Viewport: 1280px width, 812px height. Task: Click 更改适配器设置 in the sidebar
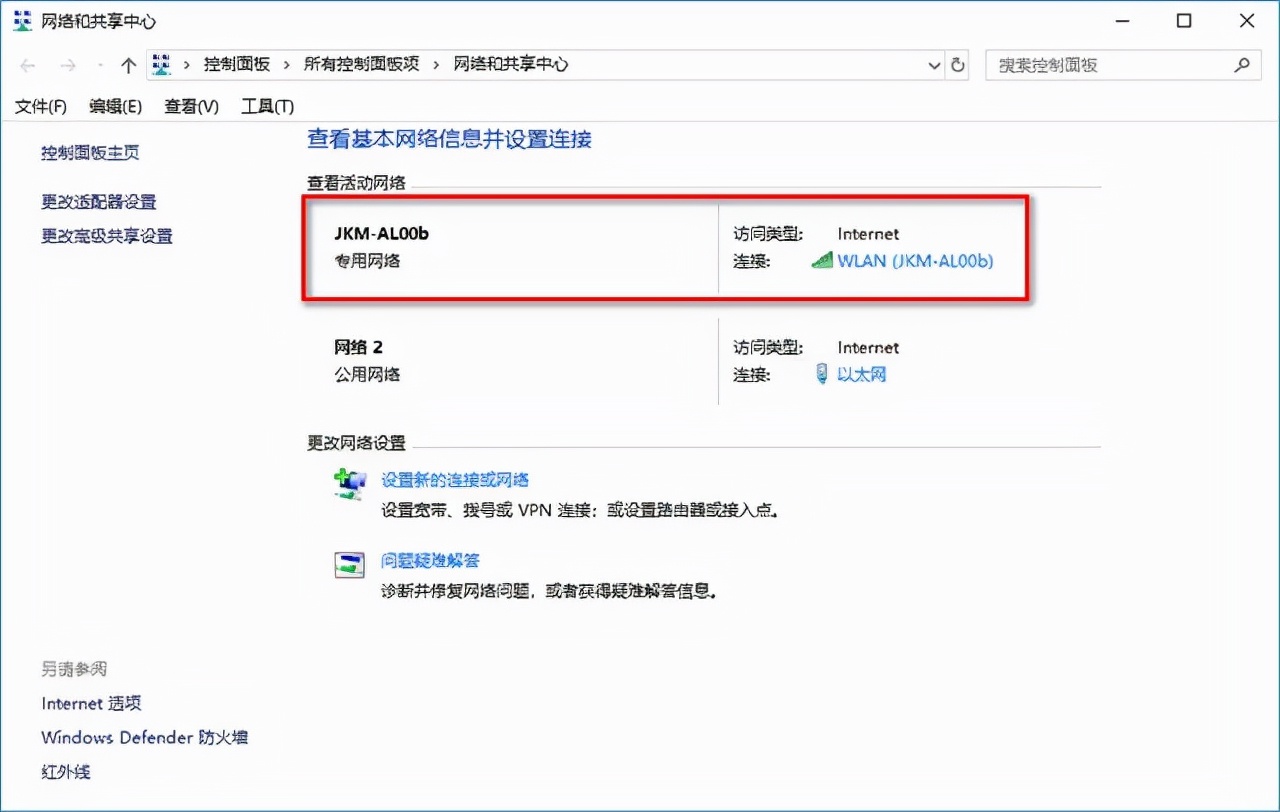point(97,201)
